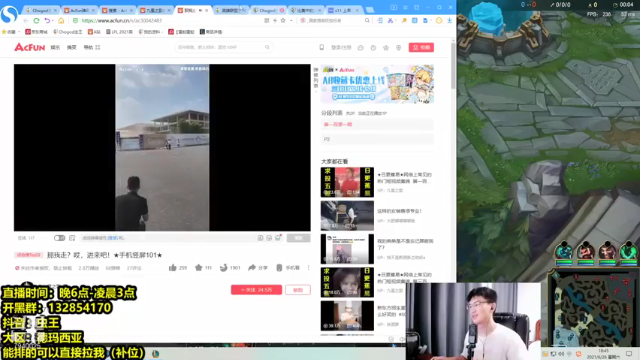
Task: Click the purple undo arrow icon
Action: point(47,20)
